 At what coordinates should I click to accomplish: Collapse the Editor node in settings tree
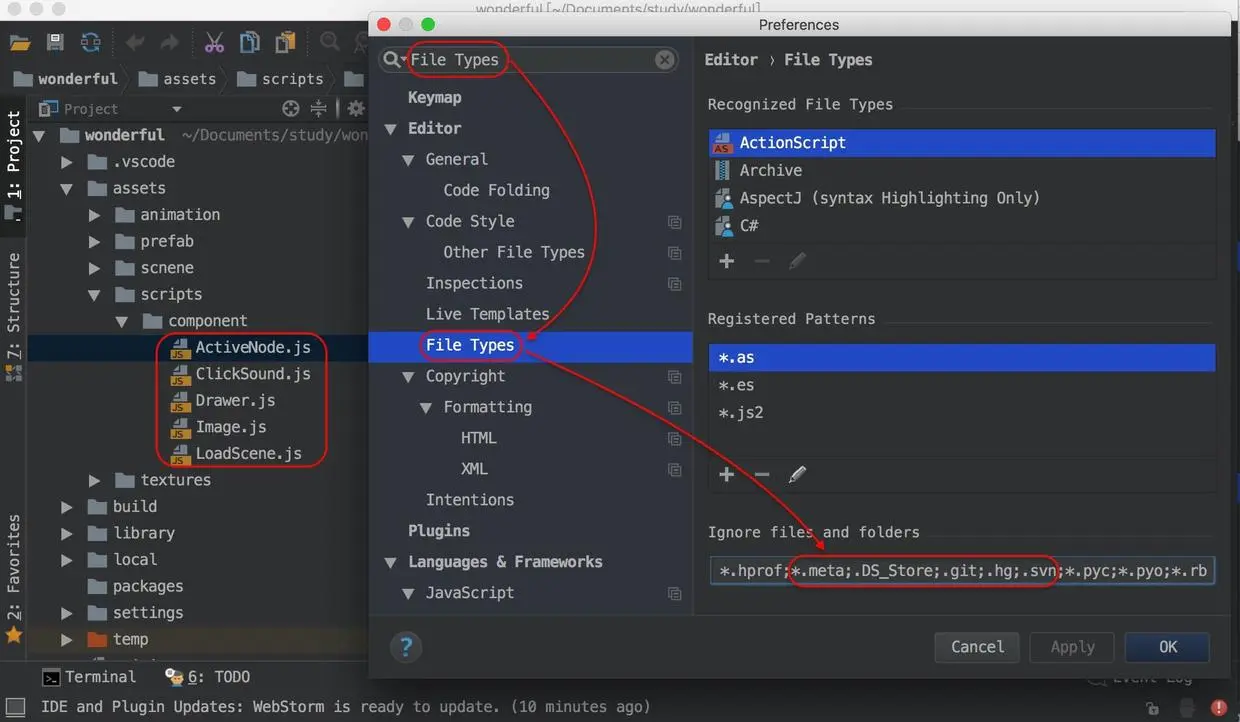390,128
